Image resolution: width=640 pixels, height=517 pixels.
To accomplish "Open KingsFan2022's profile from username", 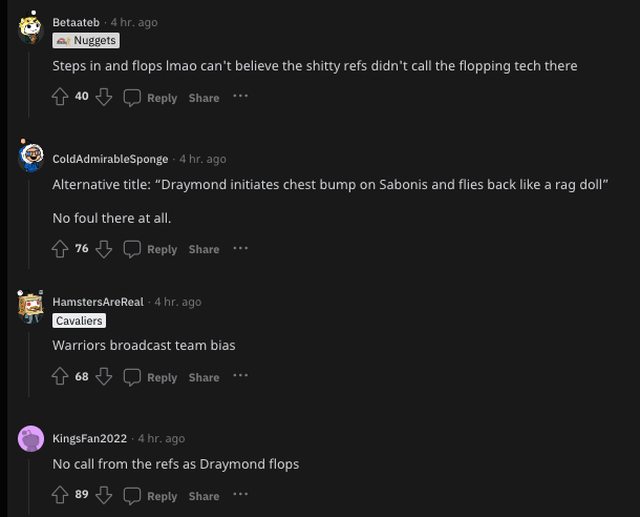I will pos(91,438).
